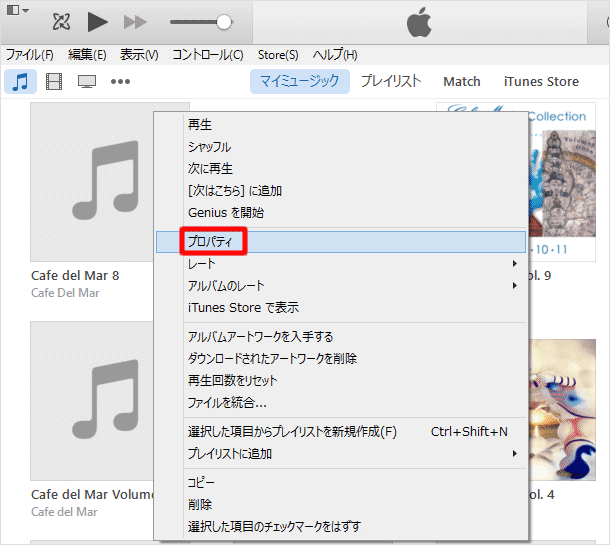Screen dimensions: 610x545
Task: Expand the アルバムのレート submenu
Action: 341,286
